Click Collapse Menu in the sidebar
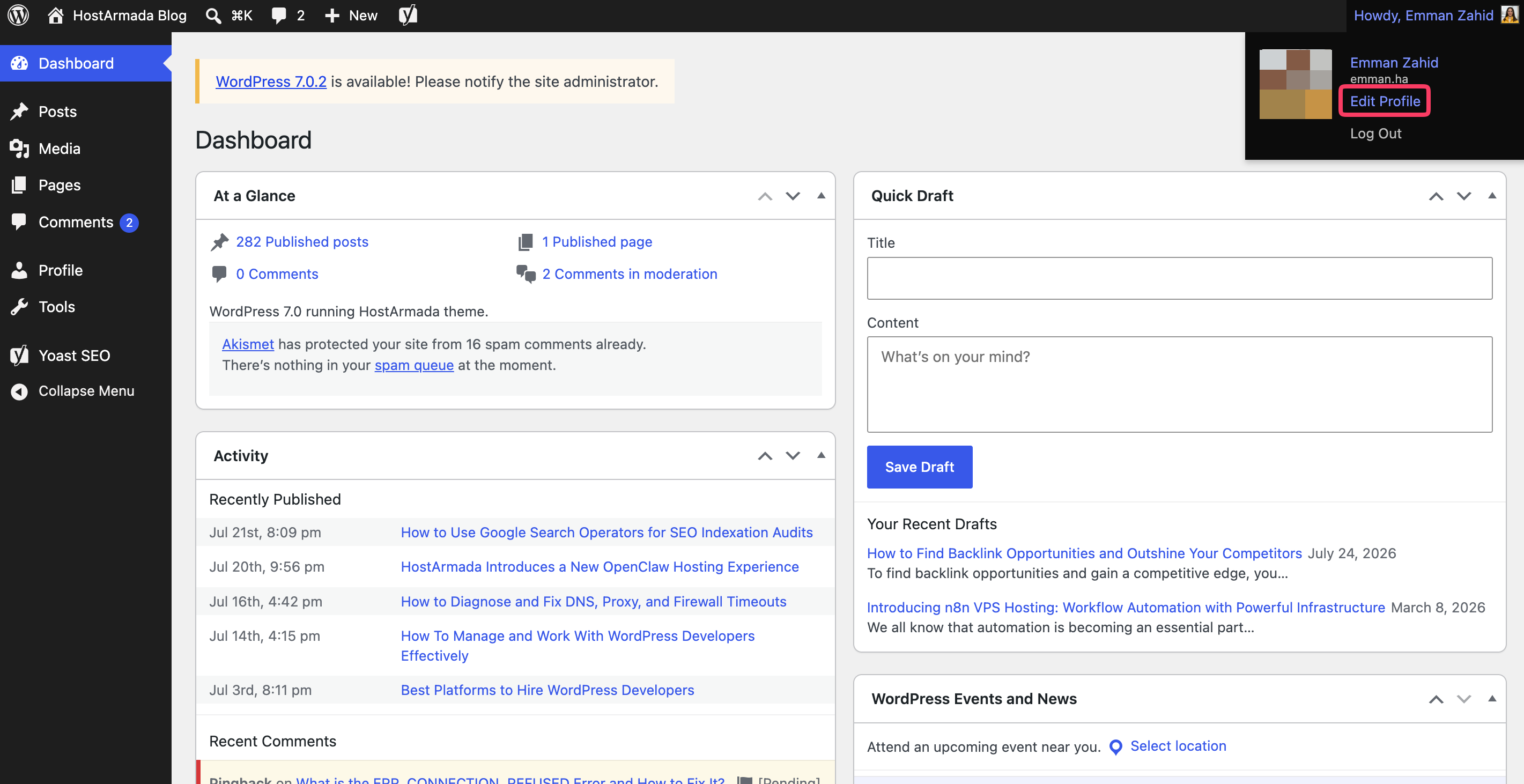This screenshot has height=784, width=1524. coord(86,391)
